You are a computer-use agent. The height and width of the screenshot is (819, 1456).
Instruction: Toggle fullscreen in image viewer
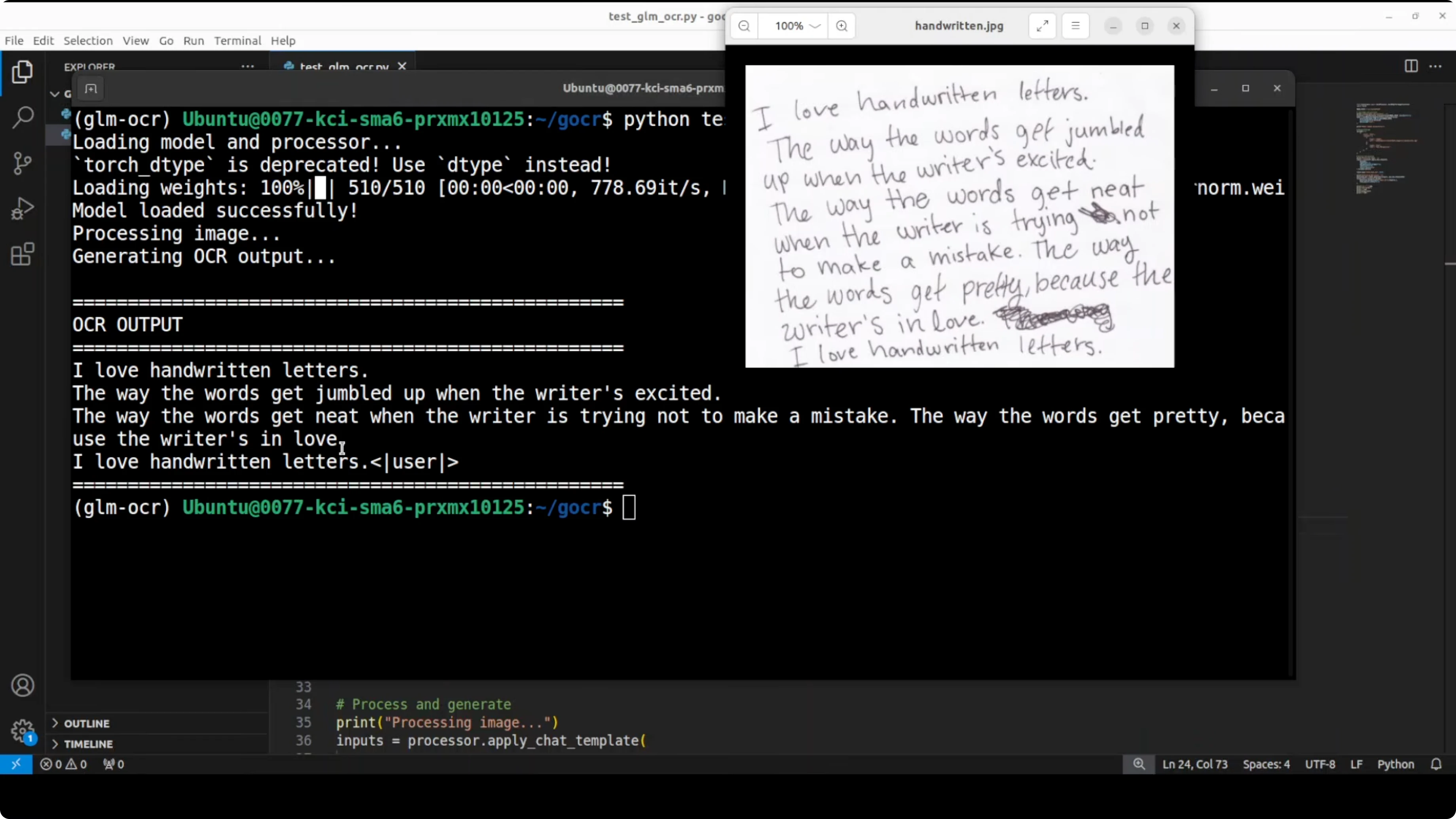[x=1042, y=26]
